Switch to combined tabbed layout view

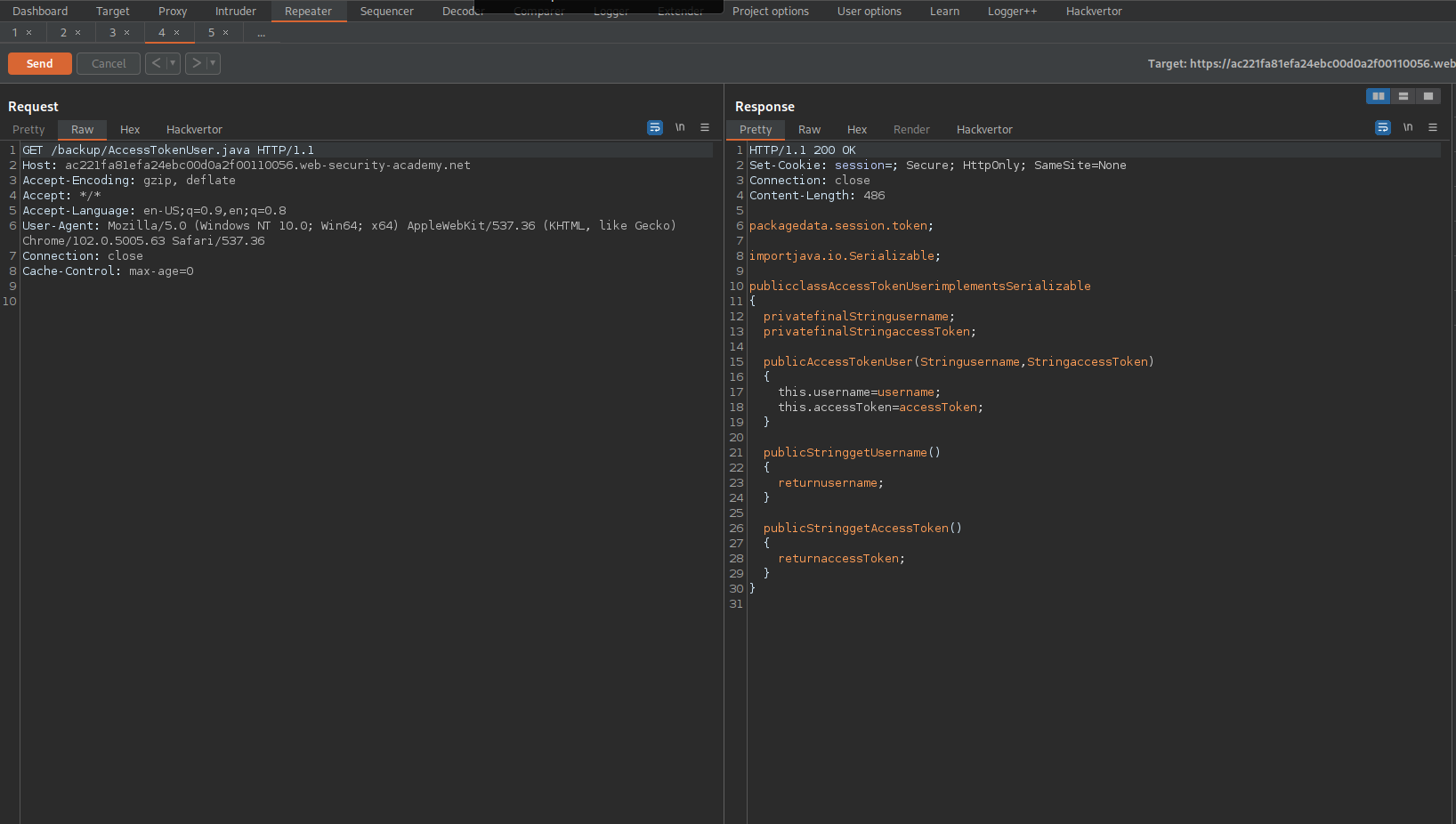coord(1428,96)
